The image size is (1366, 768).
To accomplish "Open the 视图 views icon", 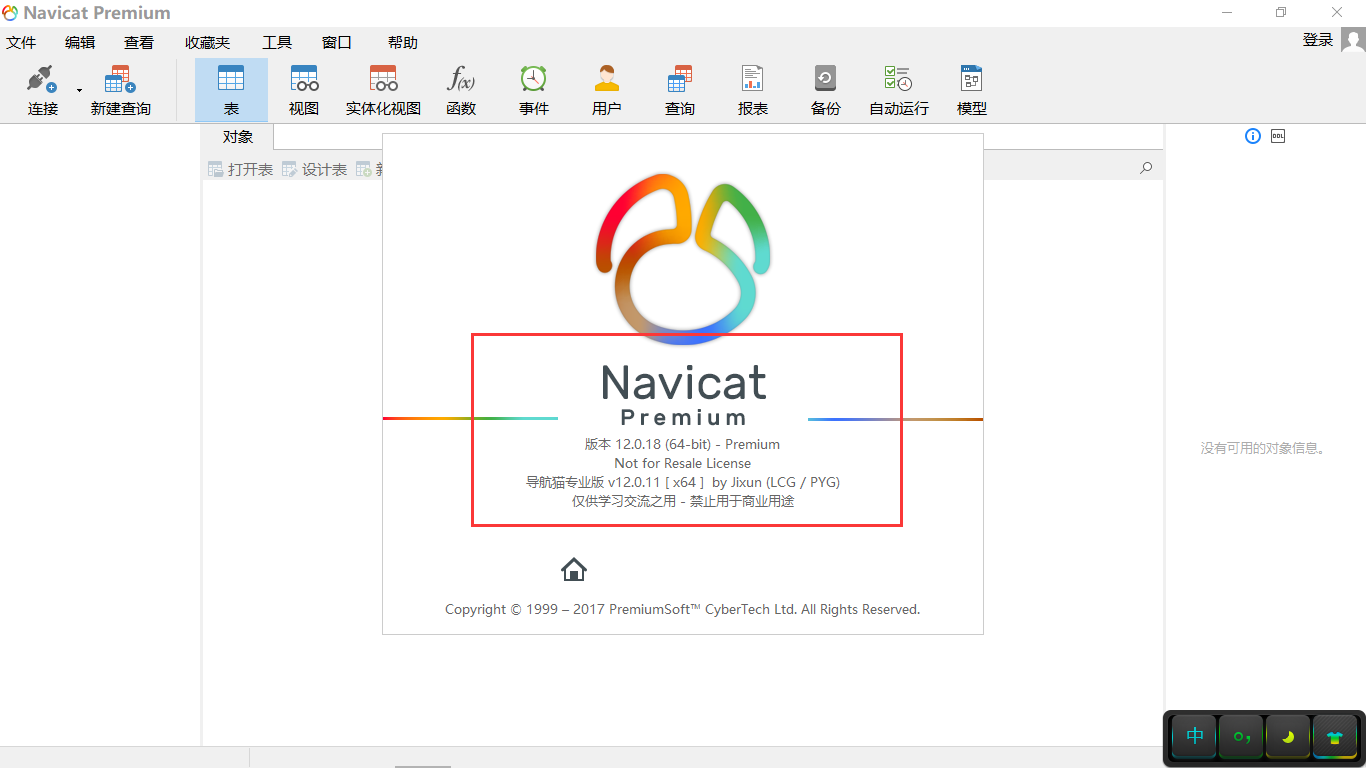I will point(304,79).
